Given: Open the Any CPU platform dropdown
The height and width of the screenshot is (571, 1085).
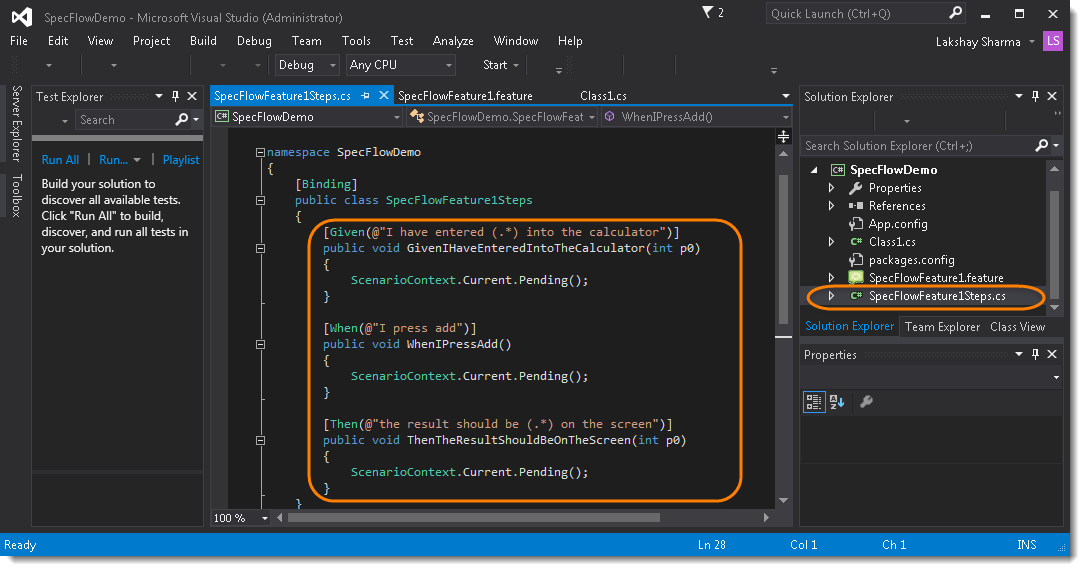Looking at the screenshot, I should click(448, 65).
